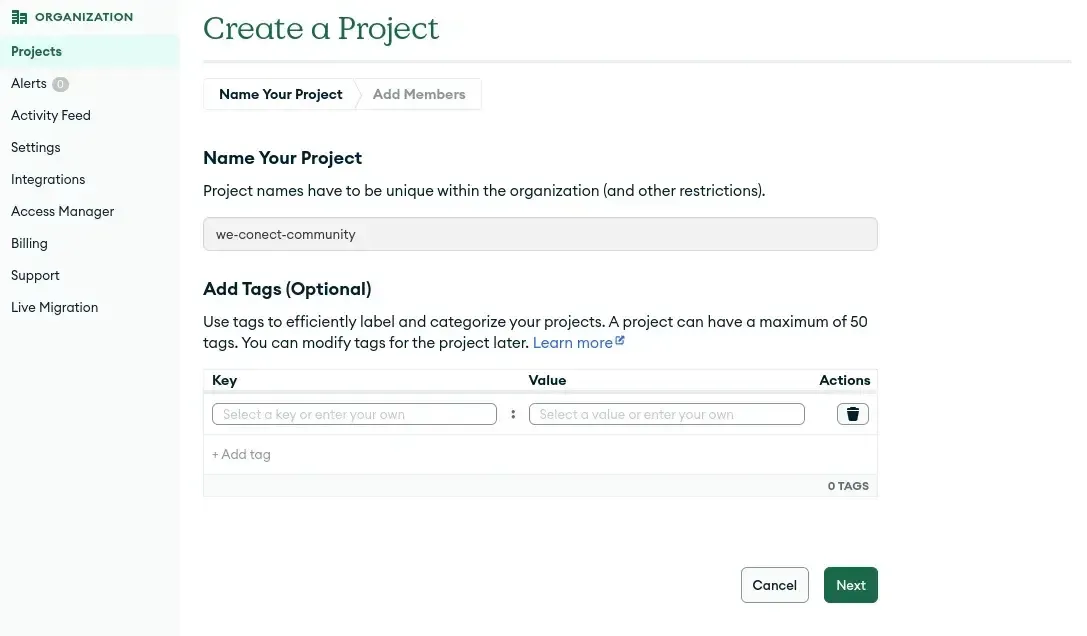Switch to Name Your Project step
Image resolution: width=1087 pixels, height=636 pixels.
click(280, 94)
